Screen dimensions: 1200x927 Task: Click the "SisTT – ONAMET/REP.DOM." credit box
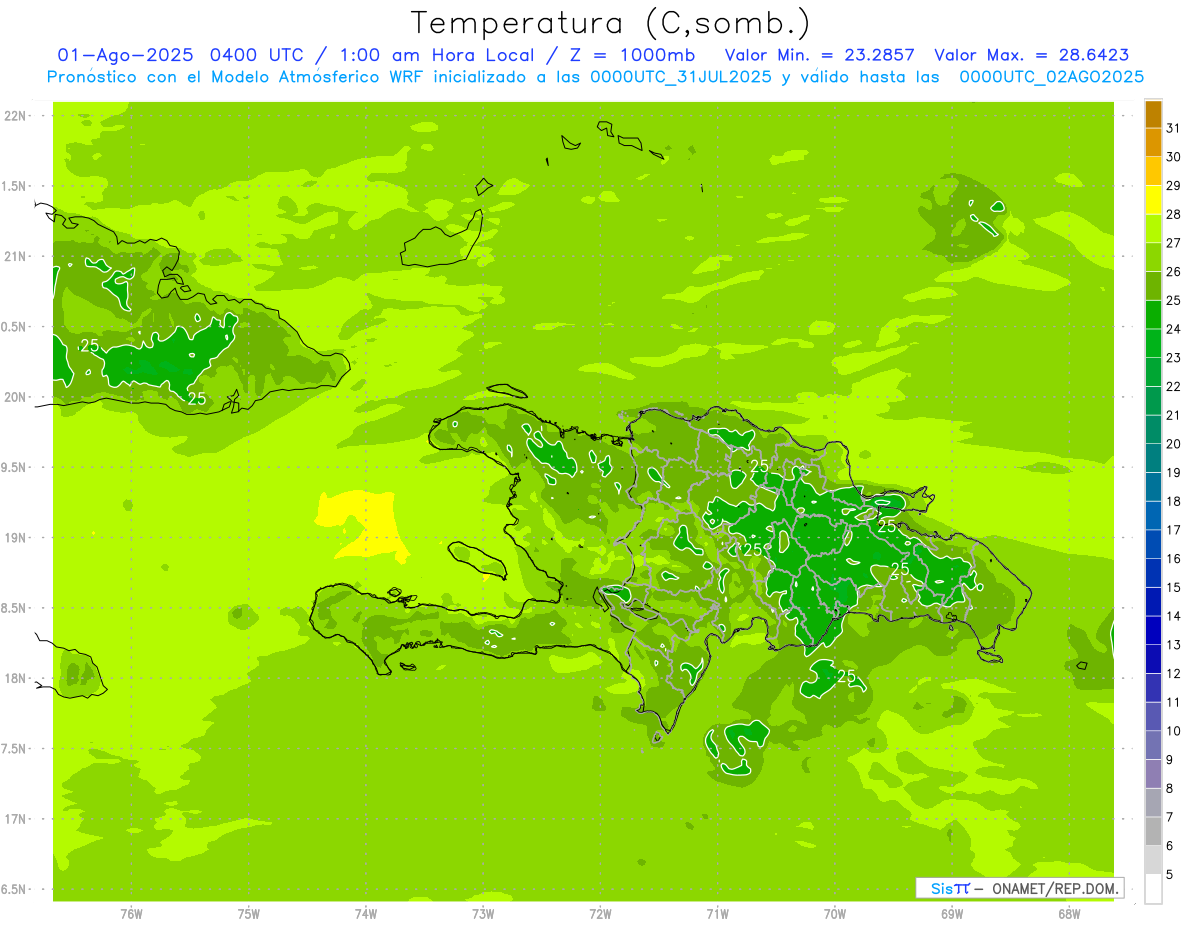1019,888
